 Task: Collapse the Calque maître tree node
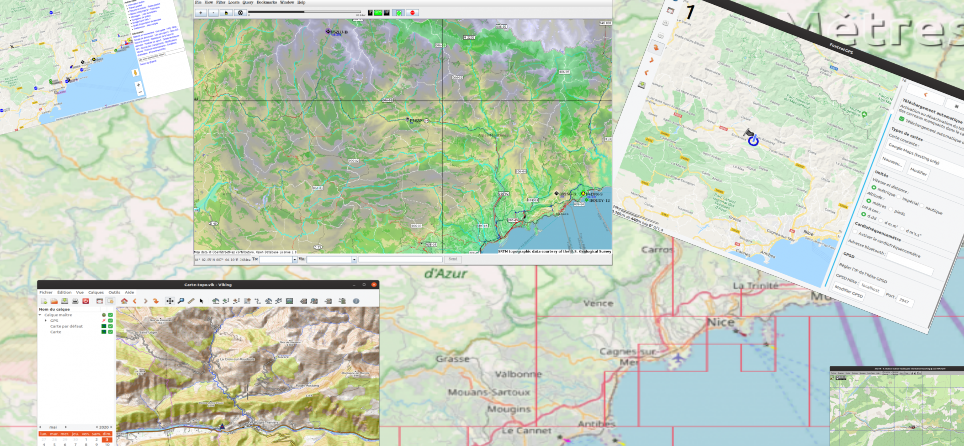pos(40,315)
